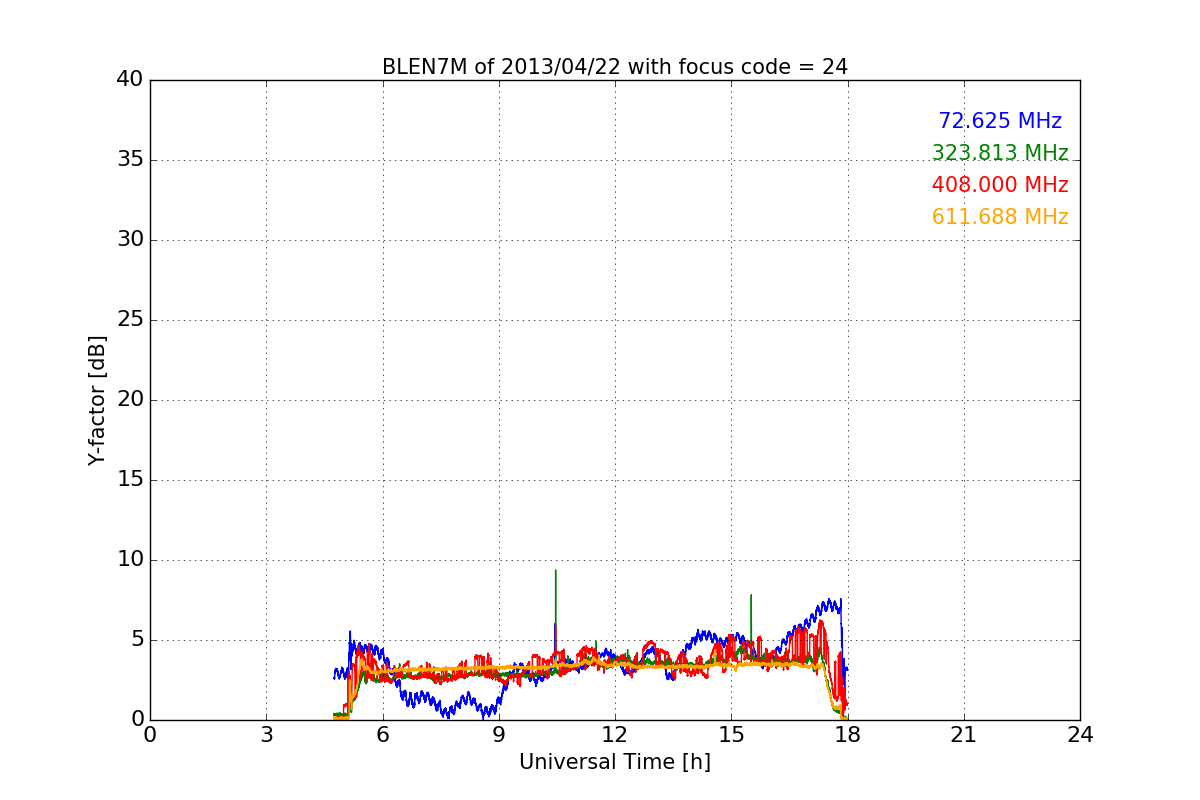Click the Y-factor [dB] axis label

pyautogui.click(x=97, y=400)
